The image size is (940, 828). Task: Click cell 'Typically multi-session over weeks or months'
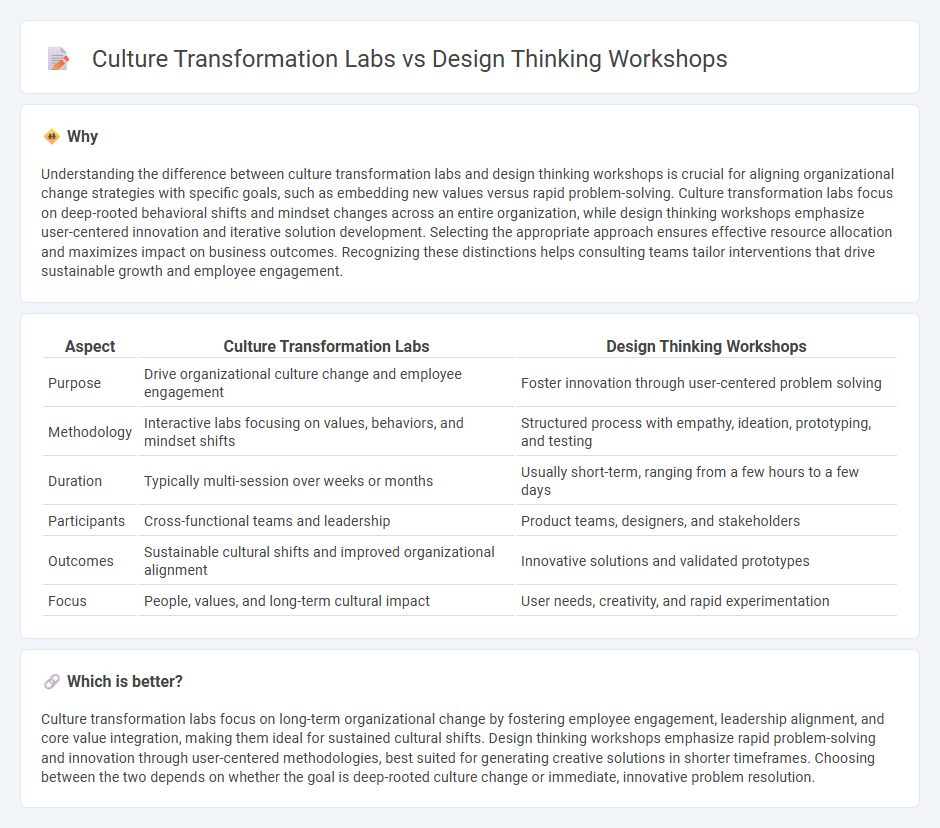(x=326, y=481)
